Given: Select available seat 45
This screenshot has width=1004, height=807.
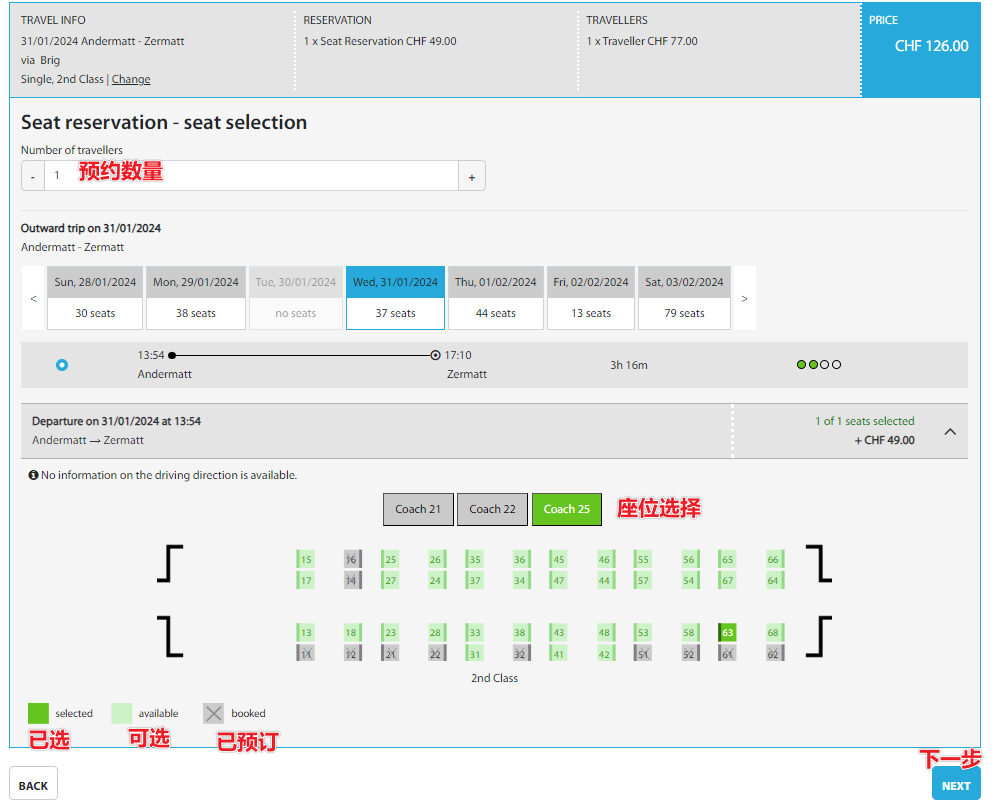Looking at the screenshot, I should click(558, 559).
